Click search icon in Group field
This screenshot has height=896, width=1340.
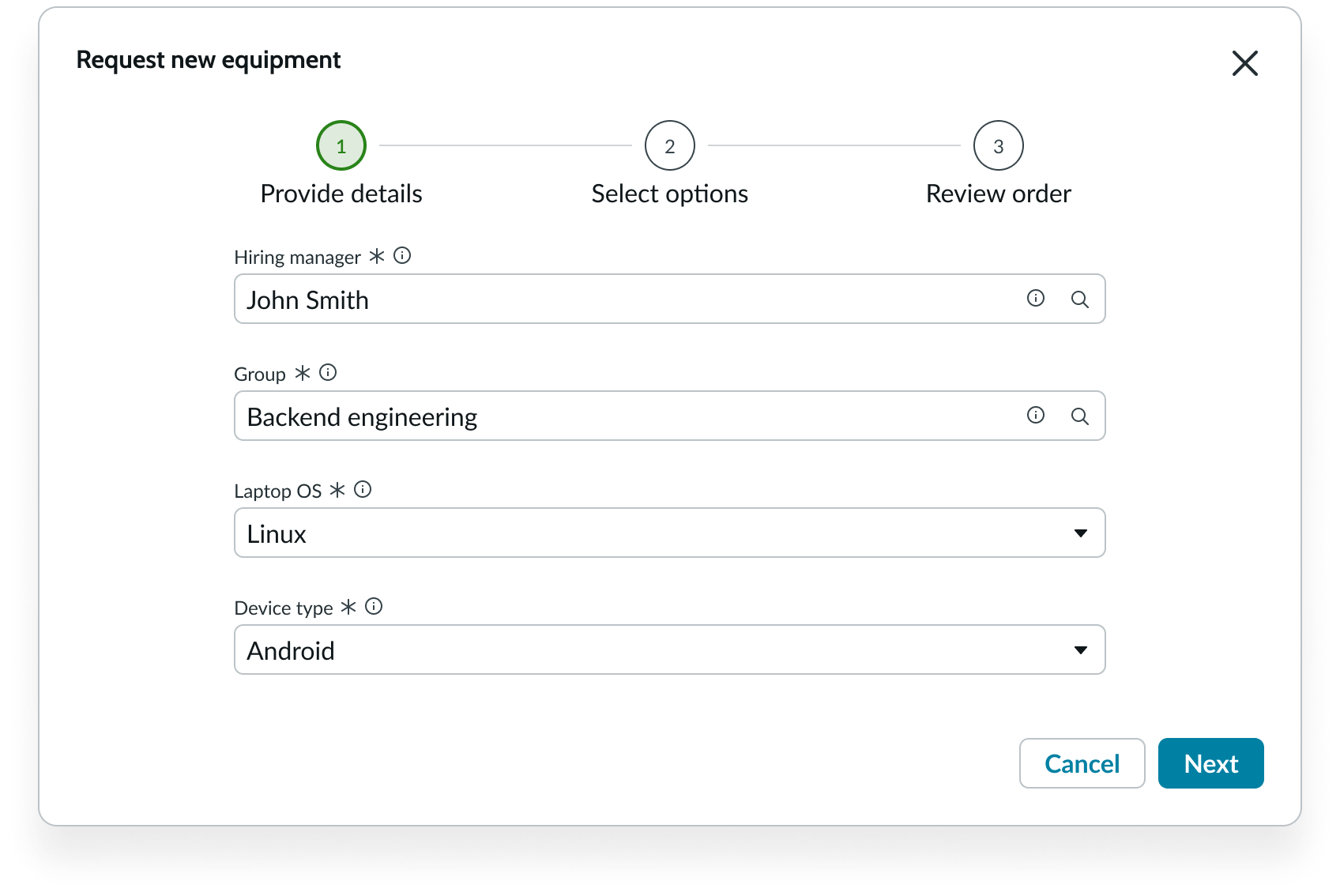click(1079, 416)
